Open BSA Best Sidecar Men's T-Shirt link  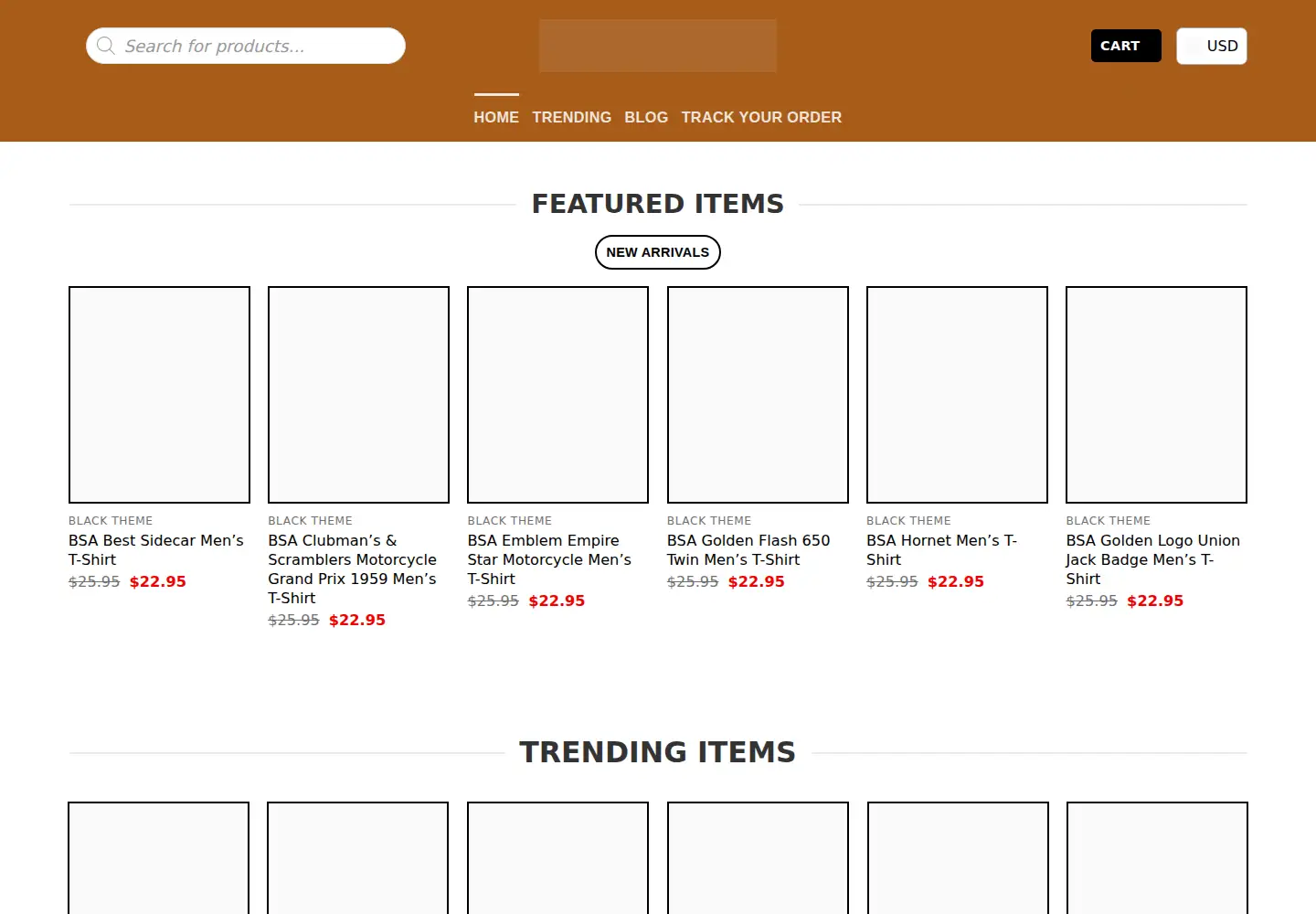(156, 550)
